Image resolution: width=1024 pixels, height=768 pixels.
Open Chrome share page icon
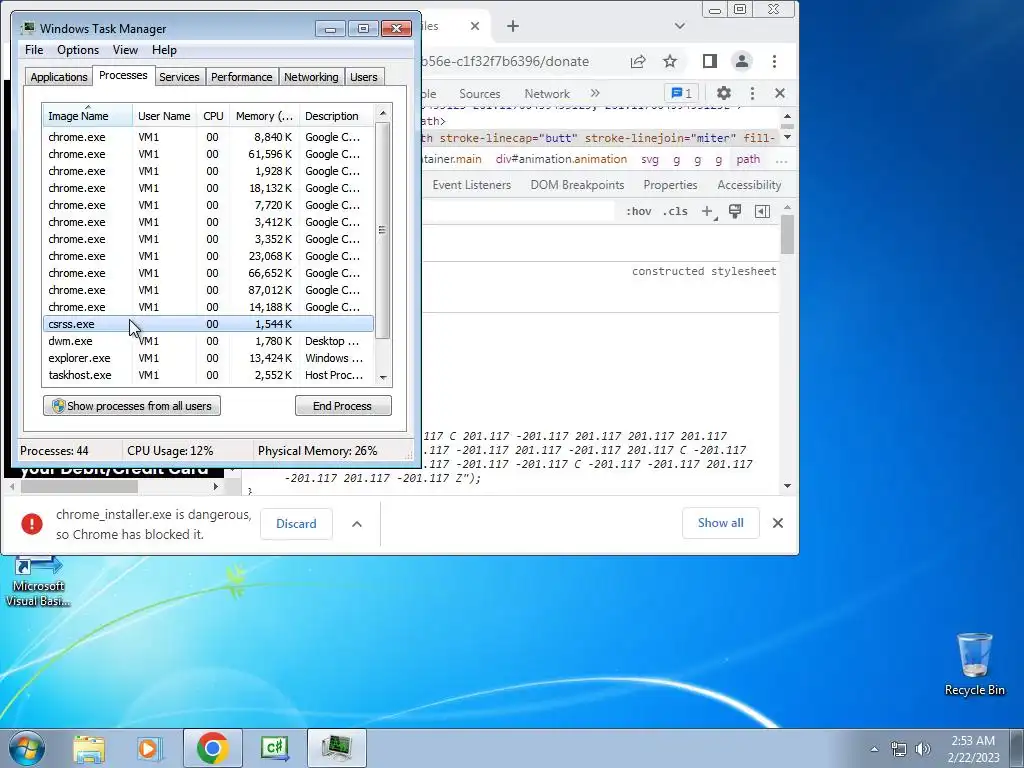click(x=638, y=61)
